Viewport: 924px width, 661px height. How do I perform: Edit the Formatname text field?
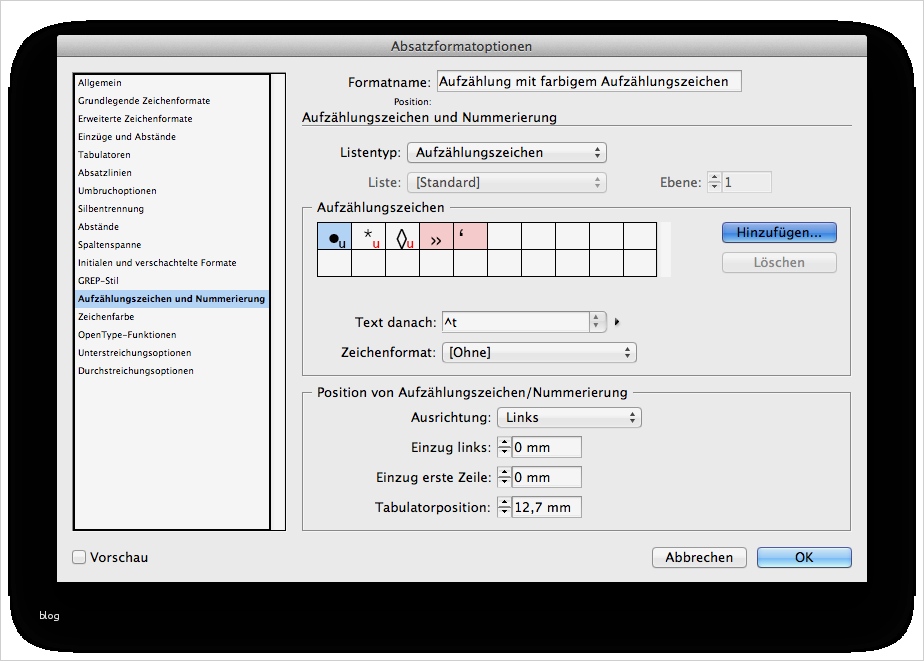tap(588, 81)
